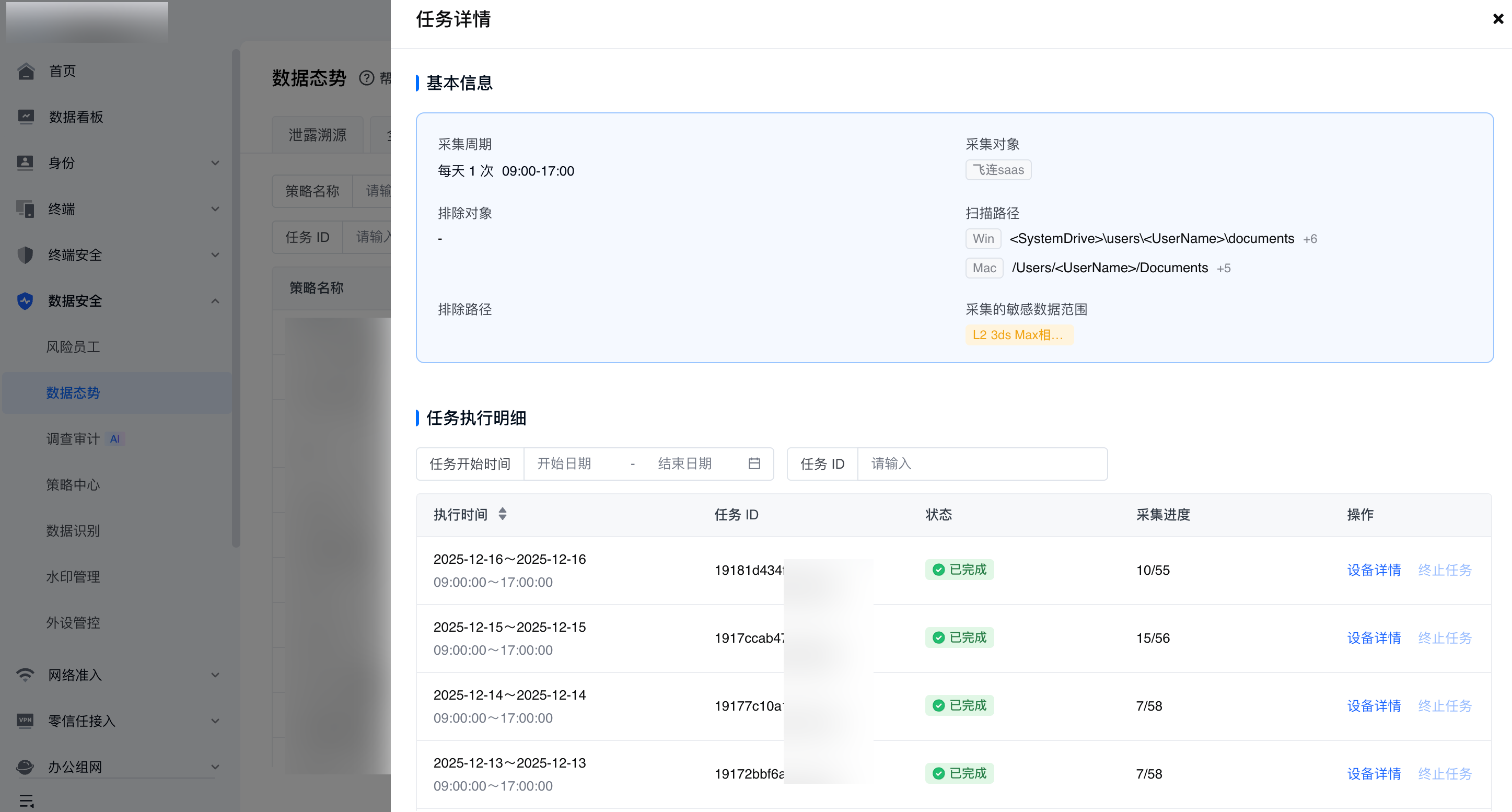Click the 数据安全 shield icon
The width and height of the screenshot is (1512, 812).
pyautogui.click(x=25, y=300)
